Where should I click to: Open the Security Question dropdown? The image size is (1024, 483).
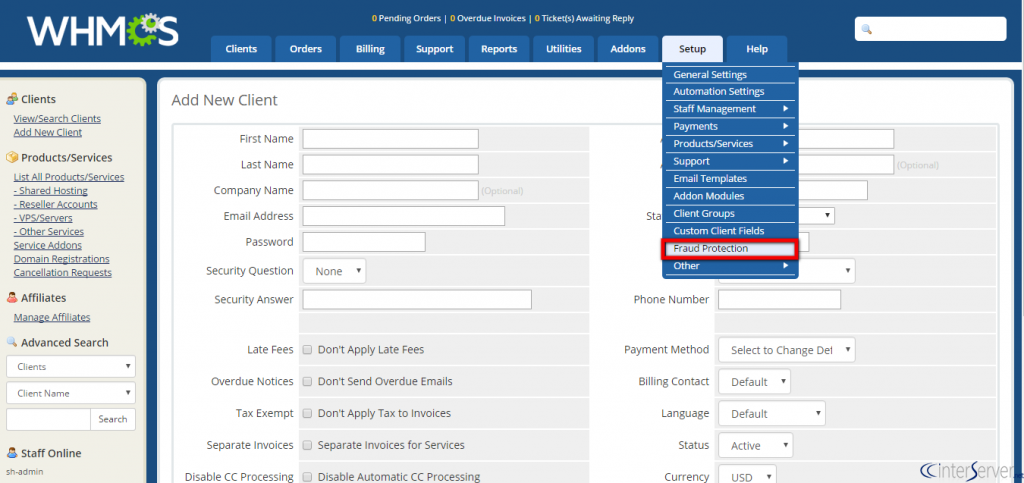[x=334, y=271]
